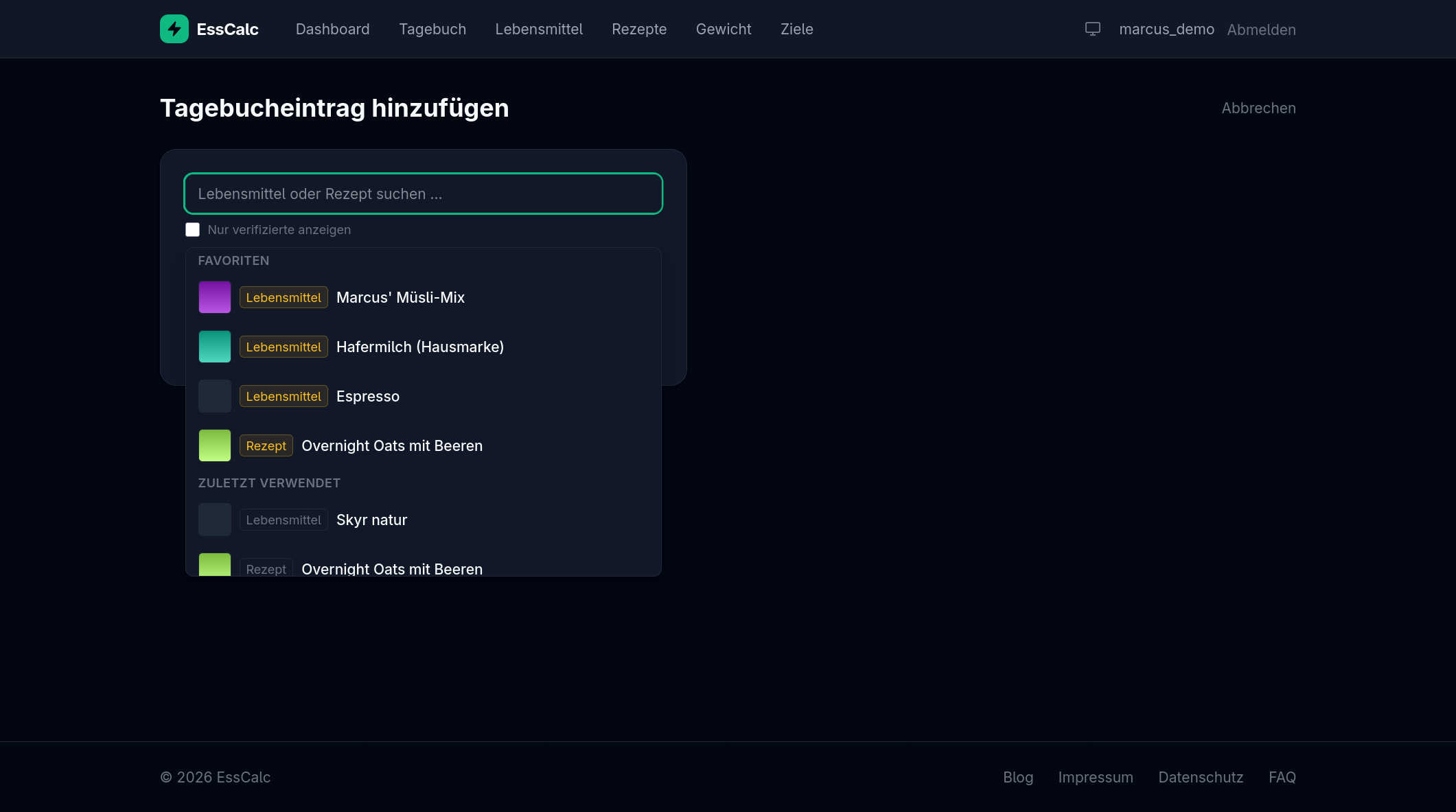Click the green Overnight Oats thumbnail in Favoriten
1456x812 pixels.
pos(215,445)
